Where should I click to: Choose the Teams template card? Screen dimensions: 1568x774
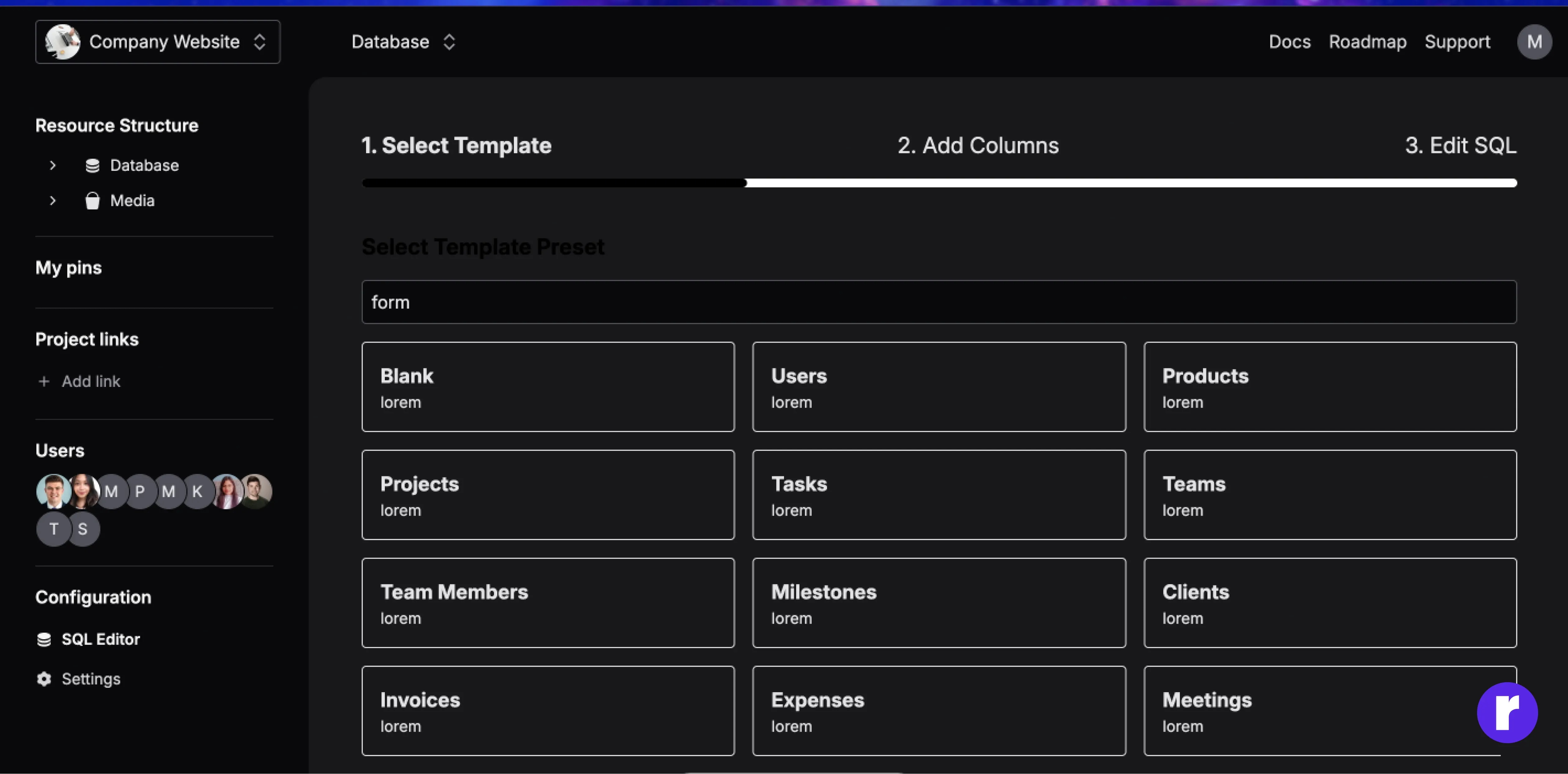click(1330, 495)
